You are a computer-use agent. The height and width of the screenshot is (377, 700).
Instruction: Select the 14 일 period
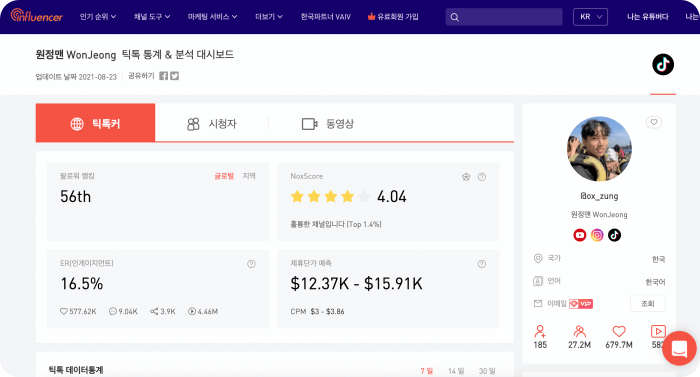[456, 371]
